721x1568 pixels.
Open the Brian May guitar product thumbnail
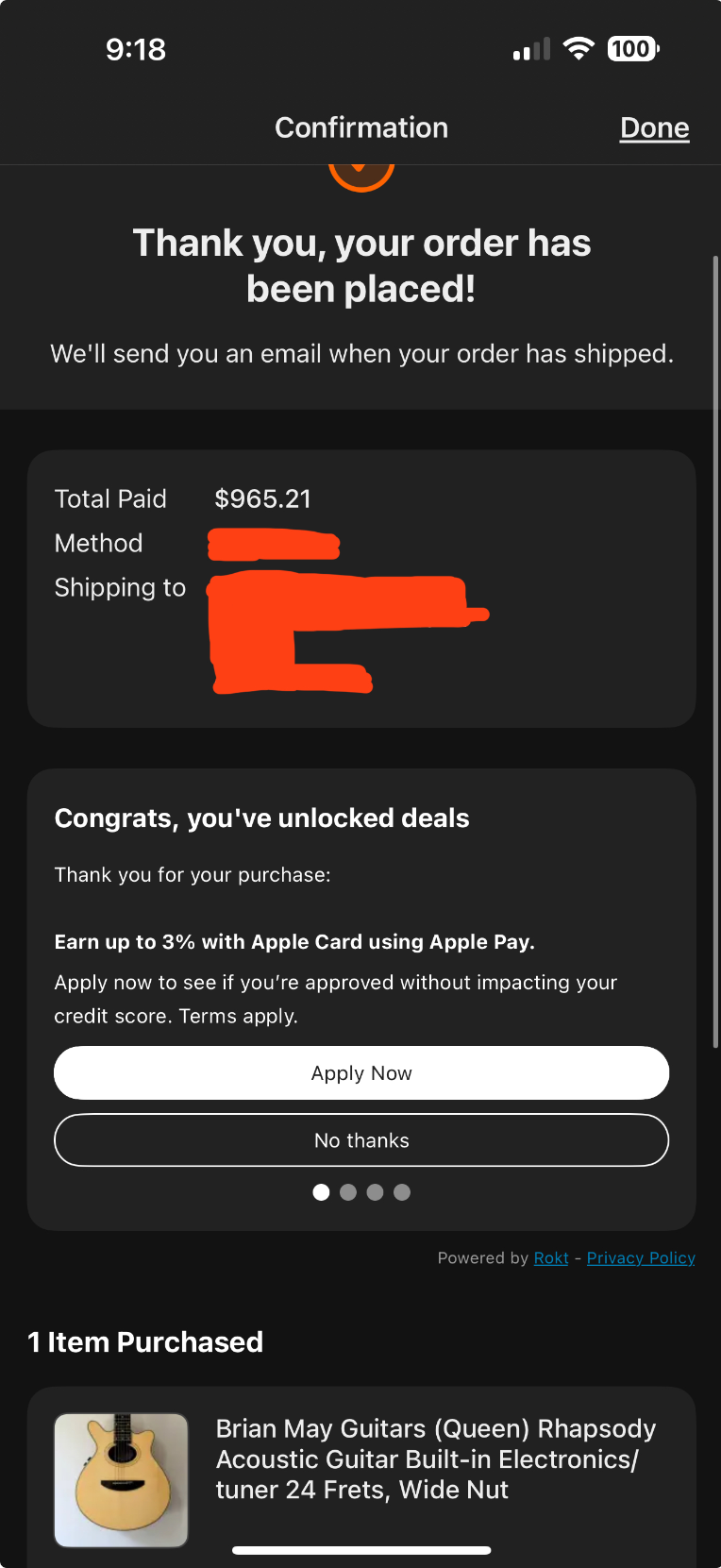point(121,1479)
